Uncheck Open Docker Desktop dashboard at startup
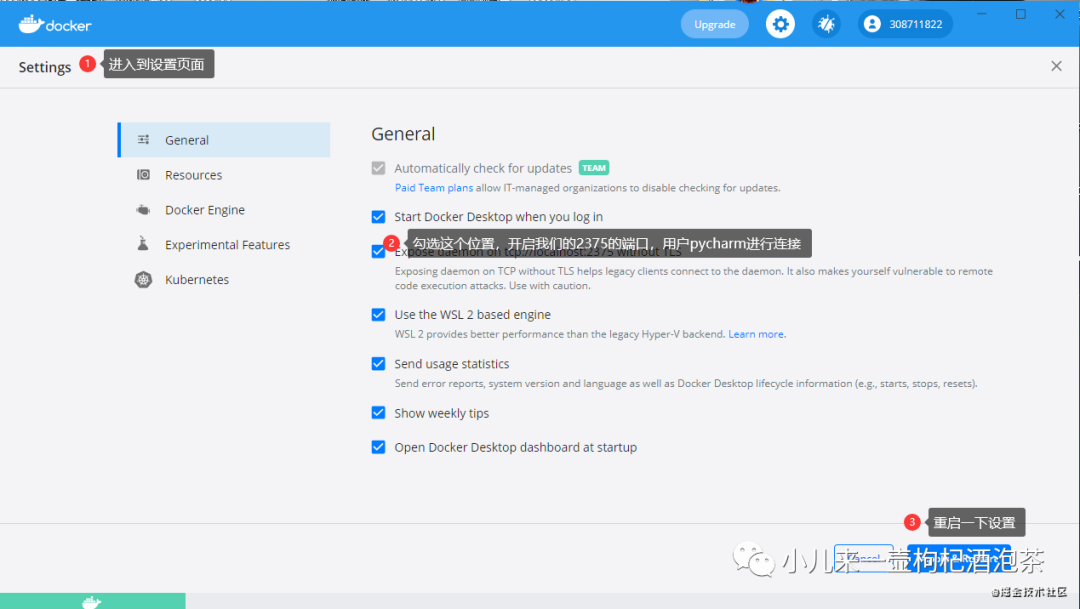The height and width of the screenshot is (609, 1080). click(x=378, y=447)
